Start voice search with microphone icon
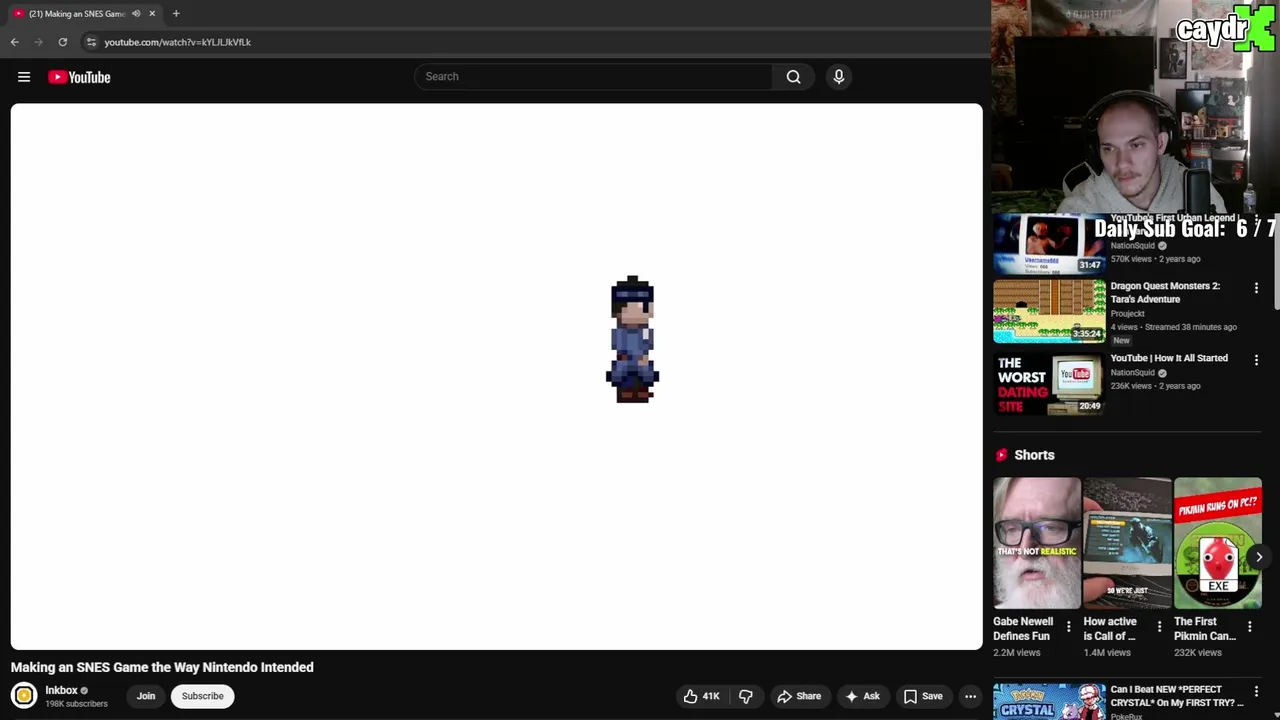The image size is (1280, 720). [x=839, y=76]
